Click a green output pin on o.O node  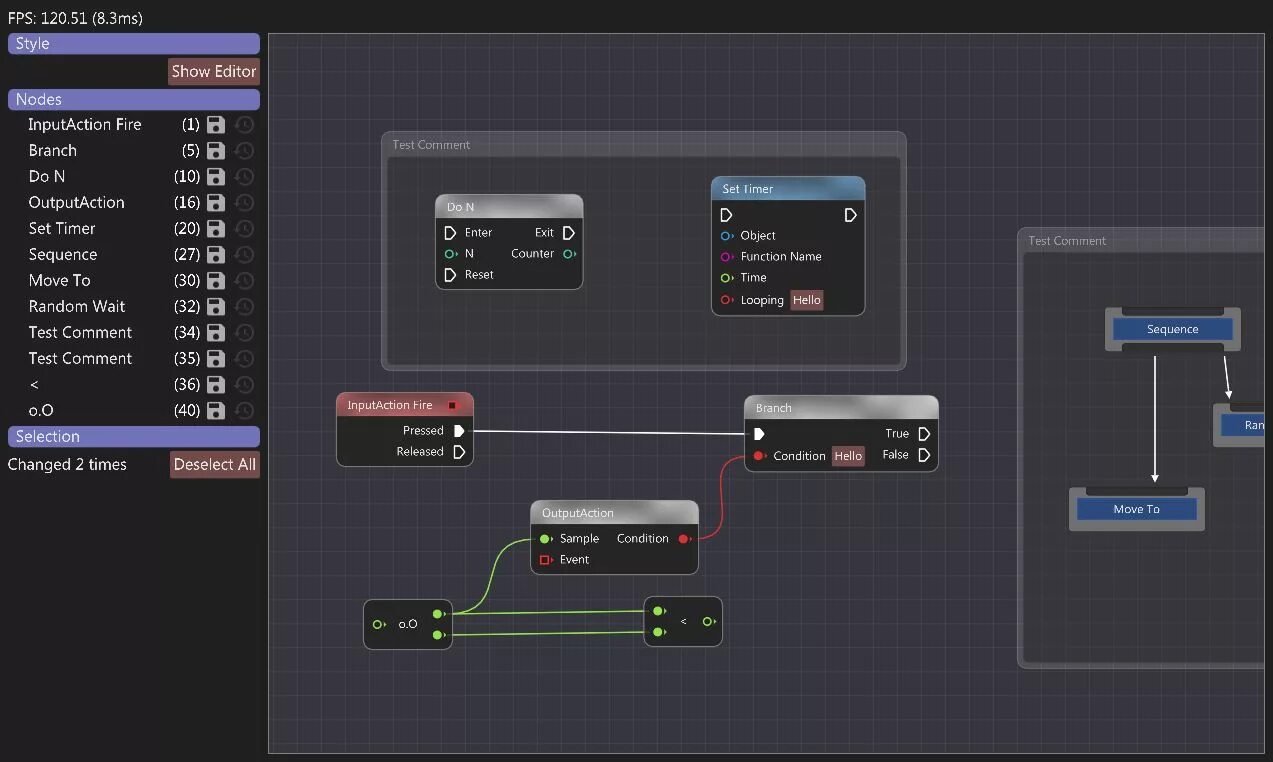(437, 614)
